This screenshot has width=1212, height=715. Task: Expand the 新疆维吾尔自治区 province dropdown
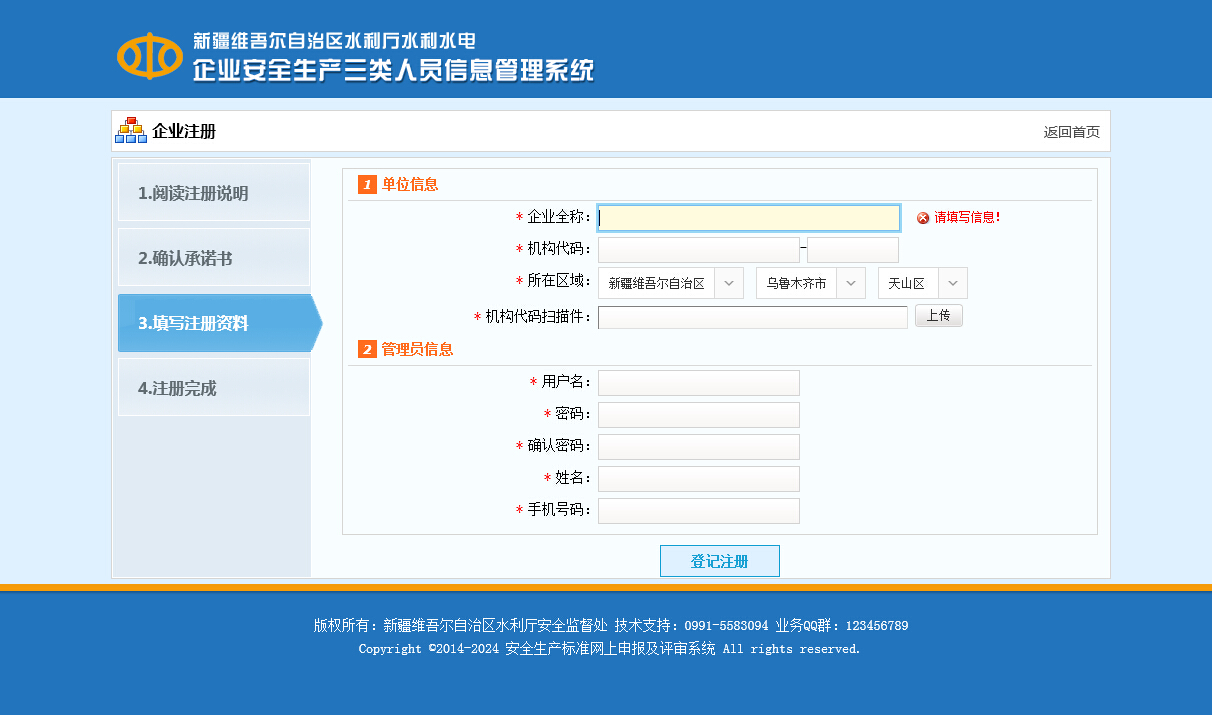pyautogui.click(x=670, y=283)
